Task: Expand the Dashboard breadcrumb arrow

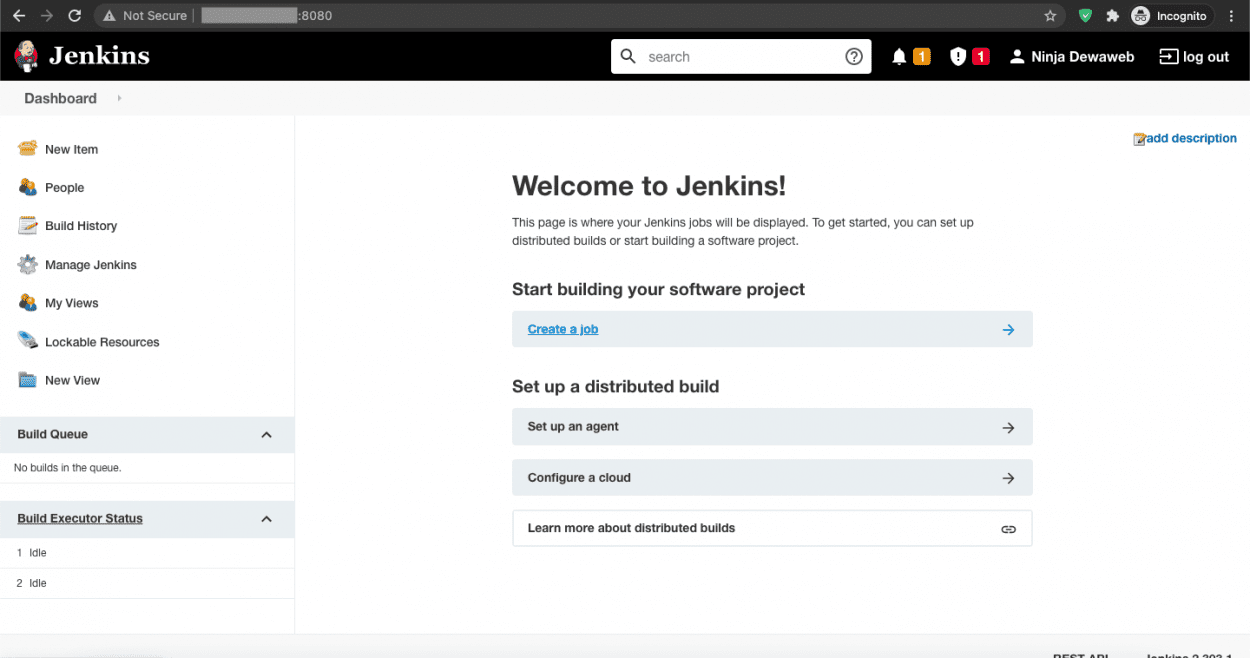Action: pyautogui.click(x=119, y=98)
